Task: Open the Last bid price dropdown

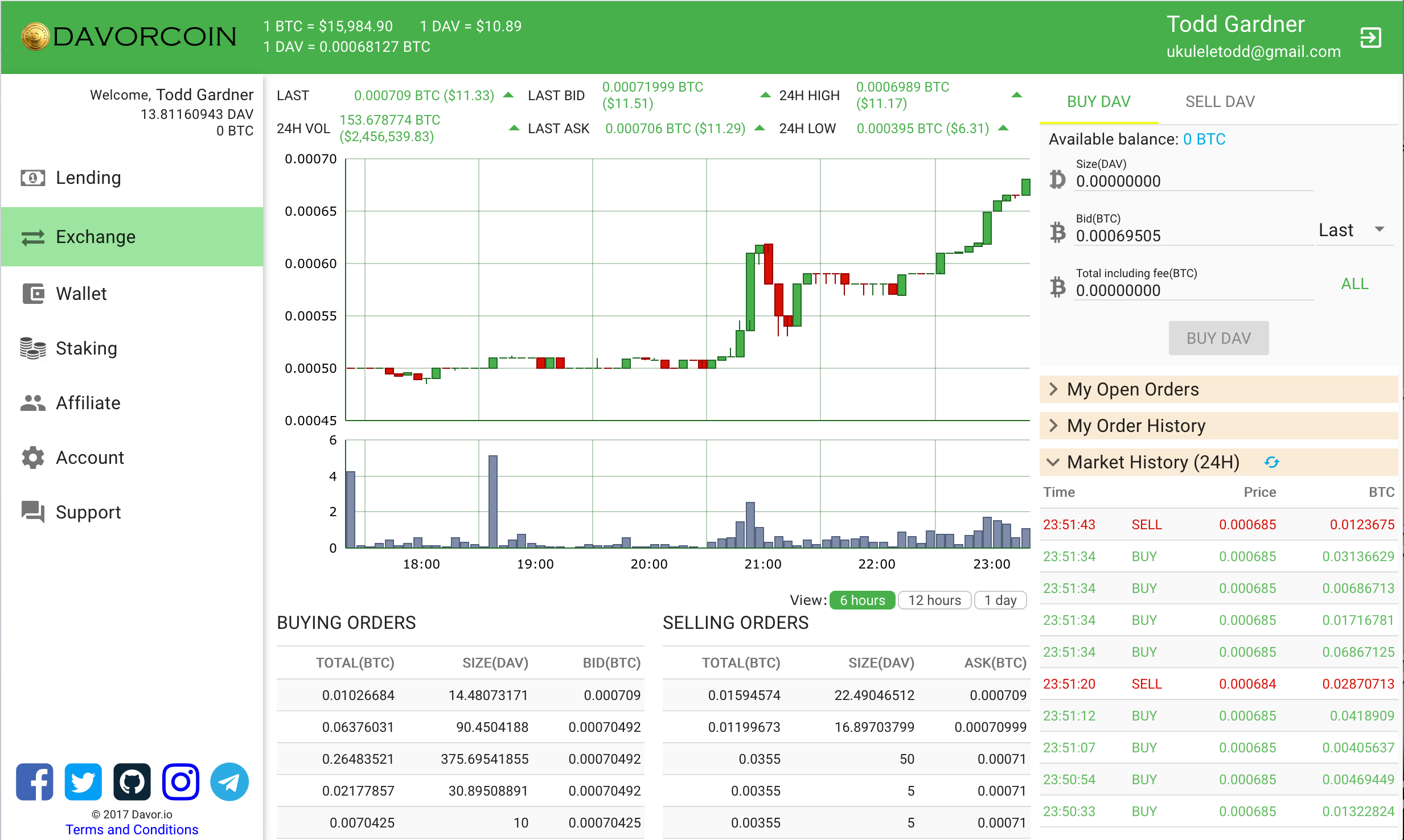Action: (1353, 230)
